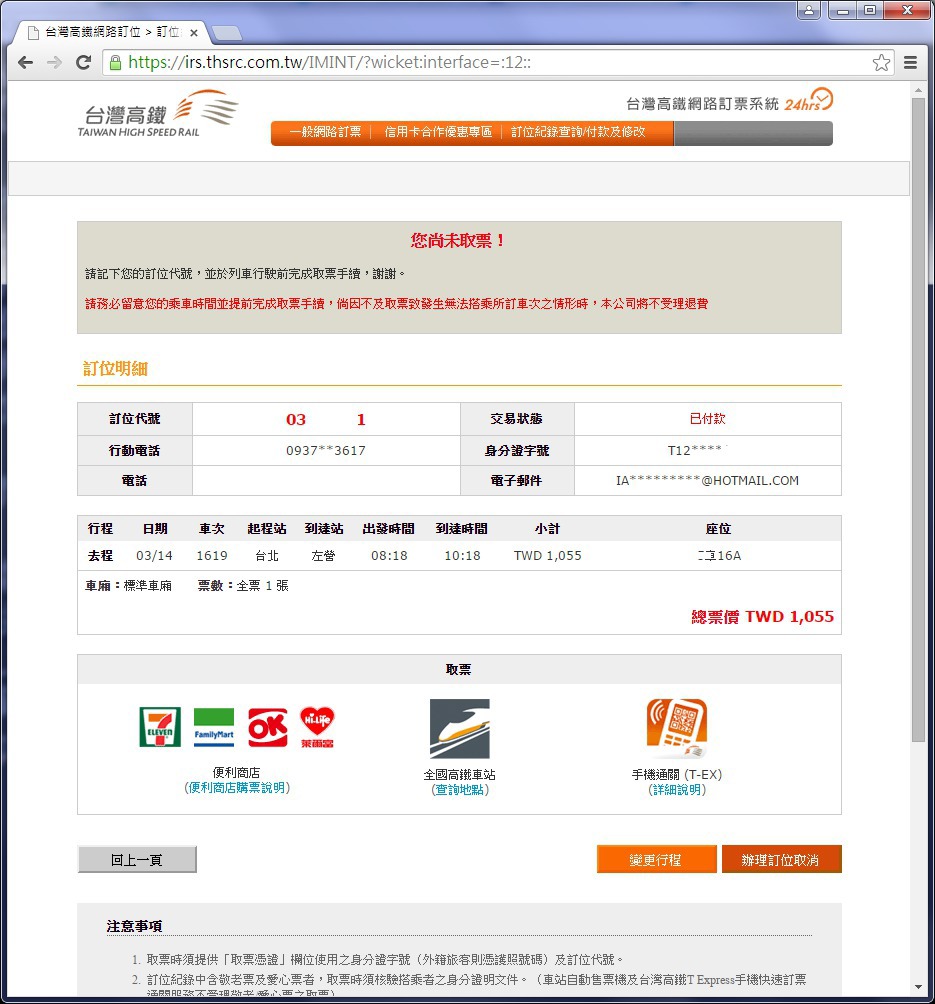Click the train number 1619
The image size is (935, 1004).
(x=212, y=556)
